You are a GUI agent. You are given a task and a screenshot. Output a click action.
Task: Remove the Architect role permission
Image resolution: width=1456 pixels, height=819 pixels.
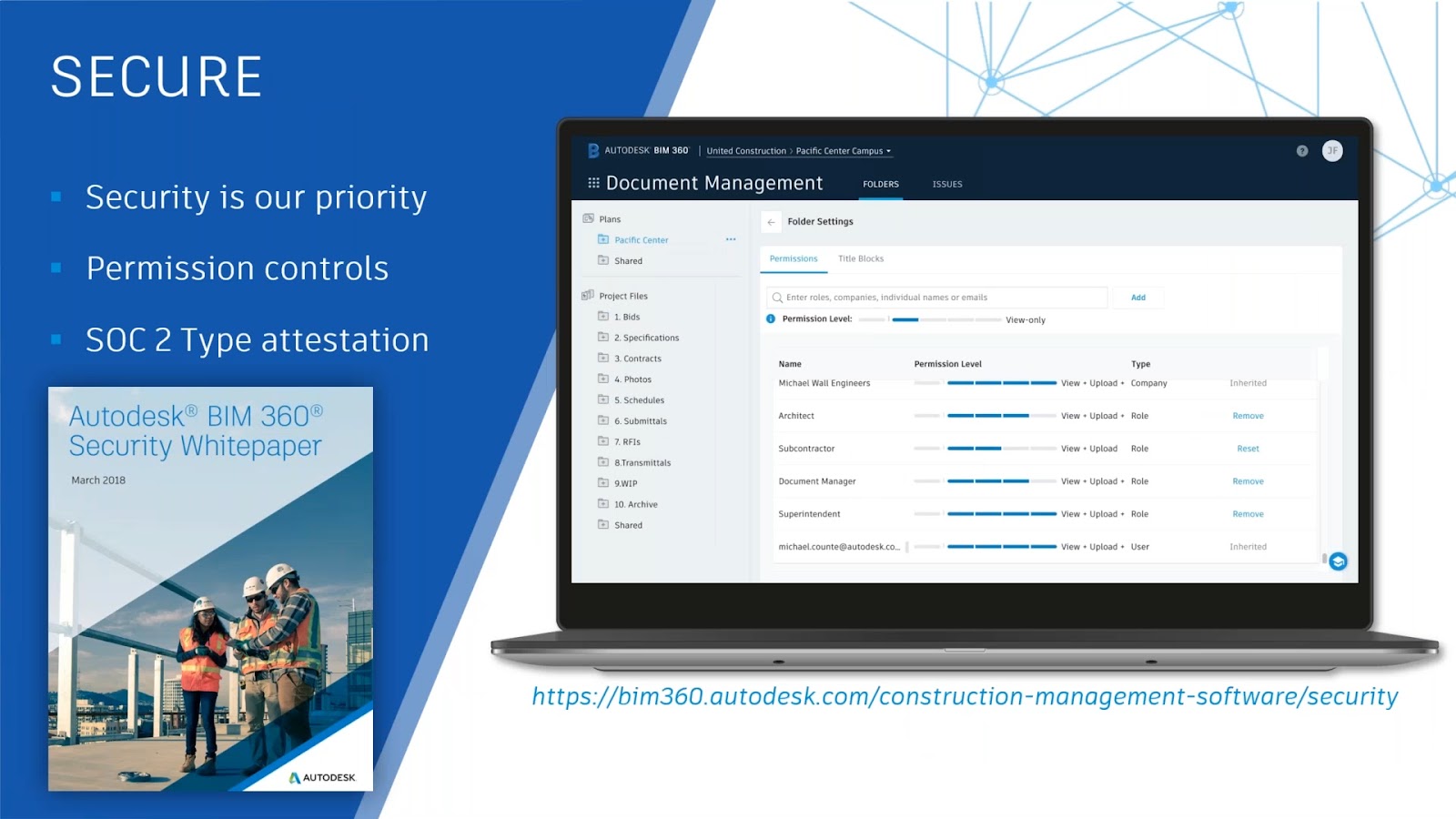1248,416
